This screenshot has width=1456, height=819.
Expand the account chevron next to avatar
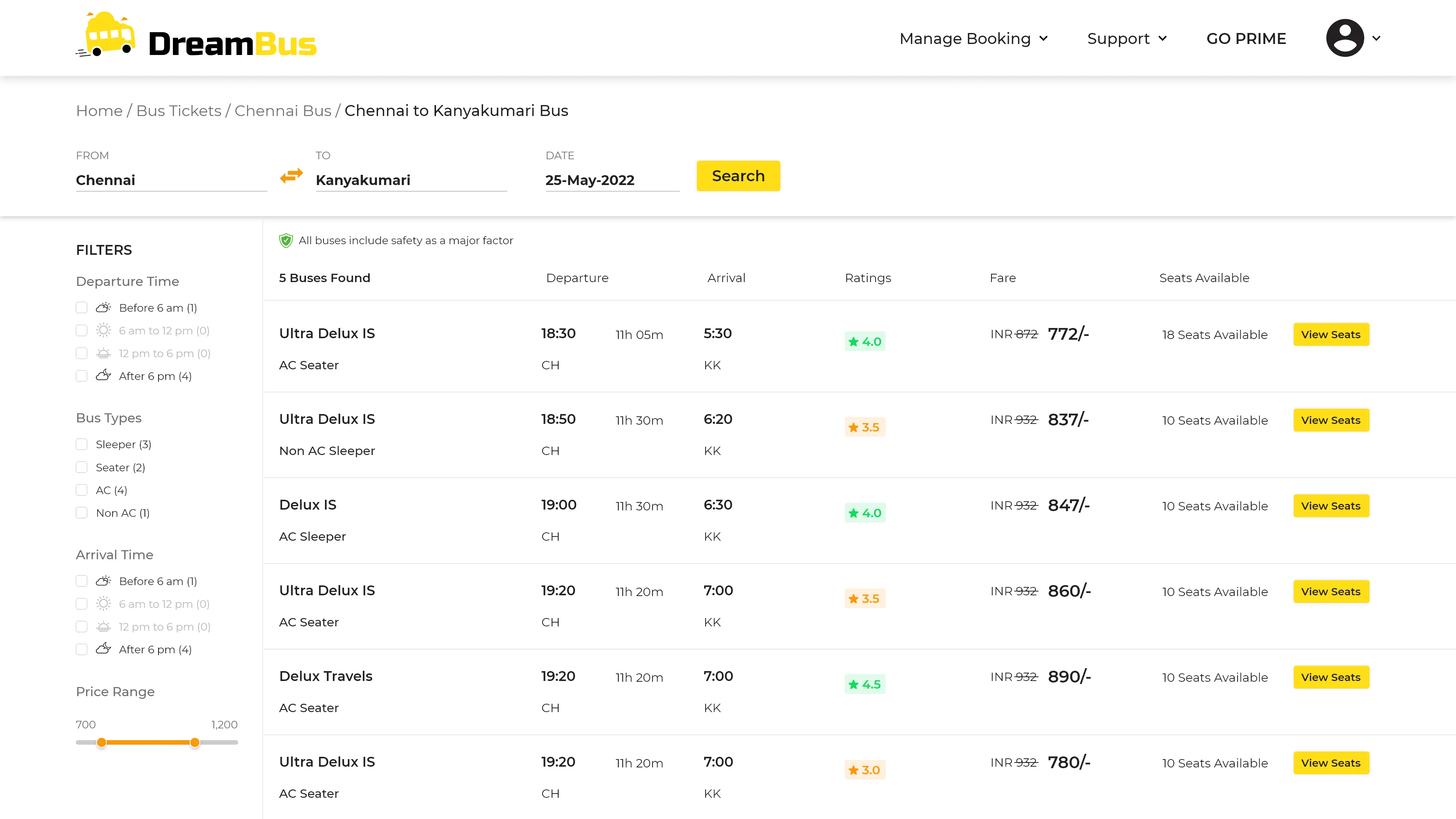click(x=1377, y=38)
